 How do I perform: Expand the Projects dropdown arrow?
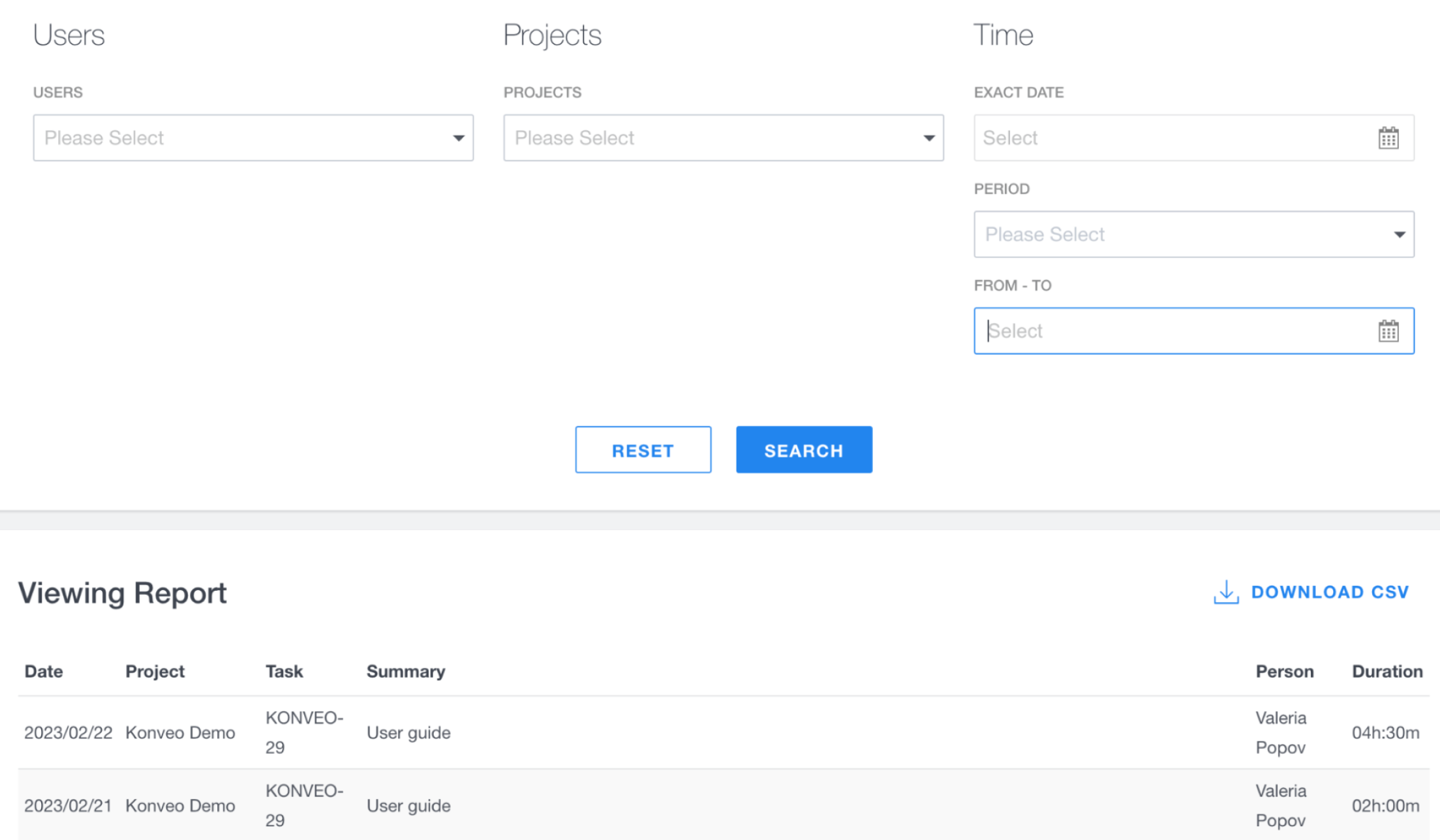[x=928, y=138]
